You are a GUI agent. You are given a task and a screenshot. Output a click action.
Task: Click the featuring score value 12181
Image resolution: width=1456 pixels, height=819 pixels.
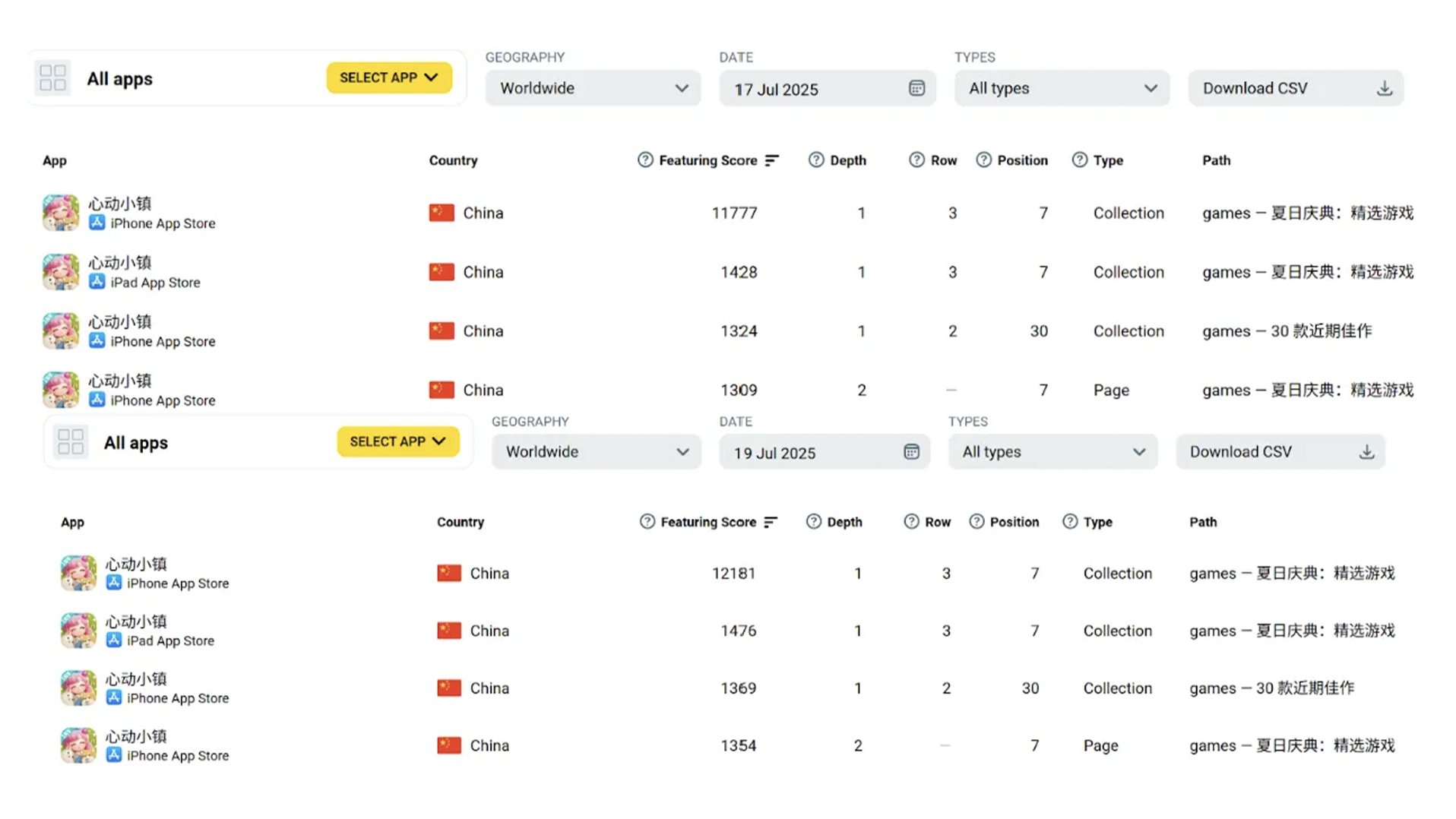click(733, 573)
